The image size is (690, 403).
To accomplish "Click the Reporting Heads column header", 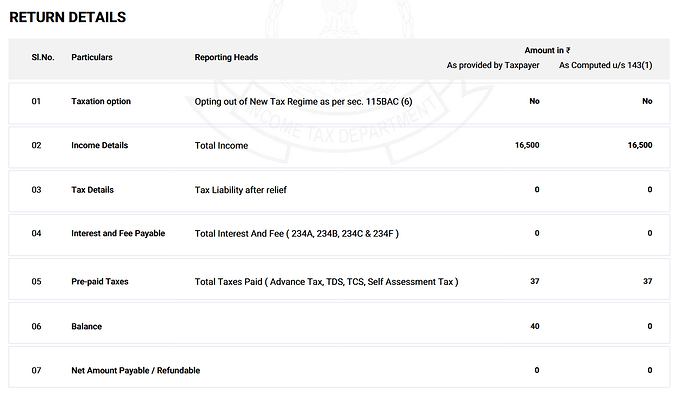I will pos(226,57).
